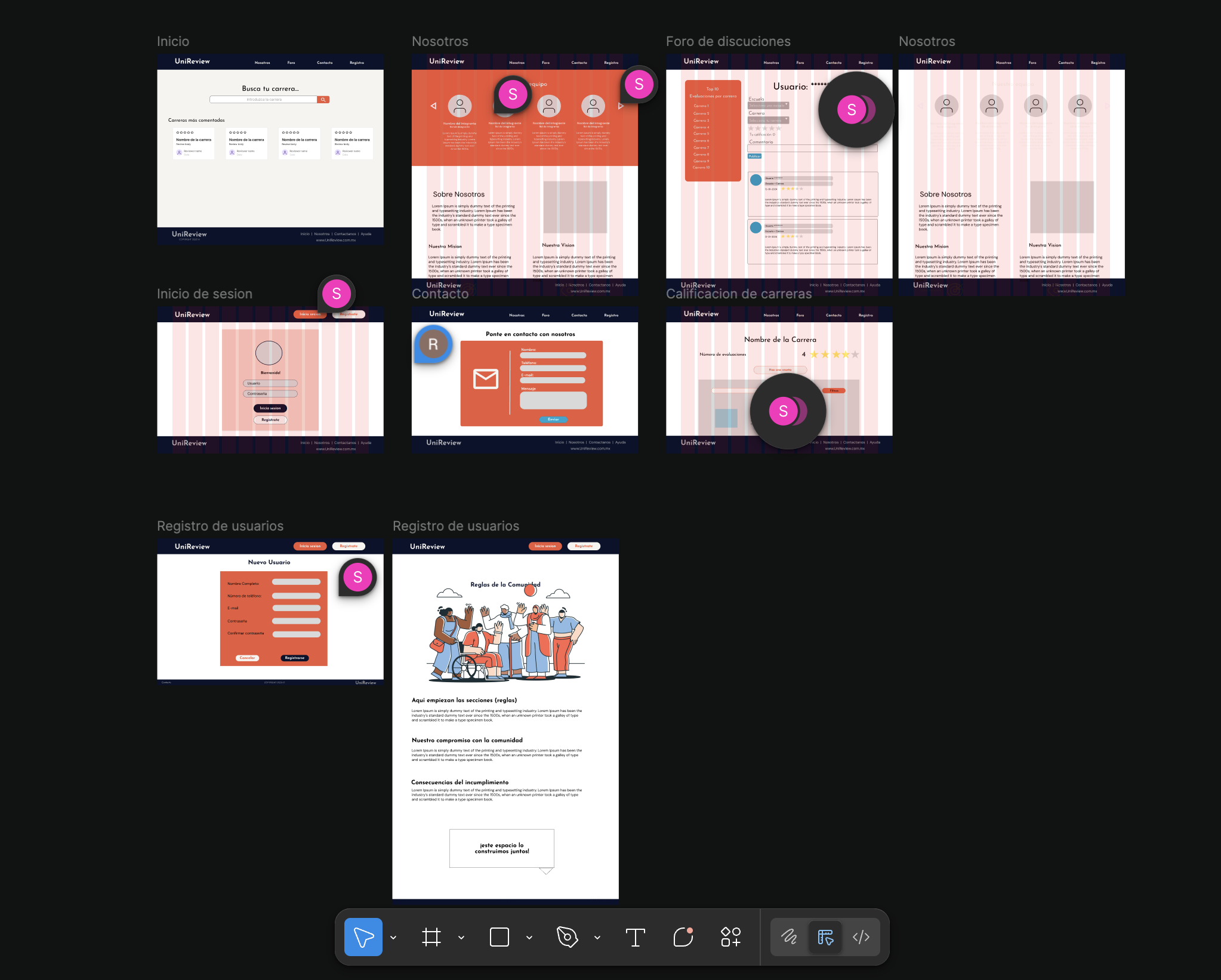Expand Pen tool options arrow
This screenshot has width=1221, height=980.
click(x=597, y=937)
